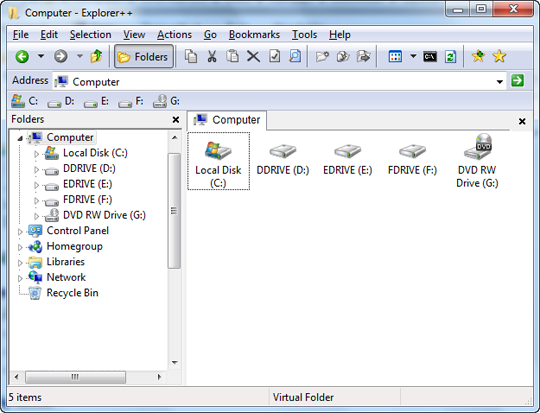Open the View menu
This screenshot has width=540, height=413.
point(134,35)
